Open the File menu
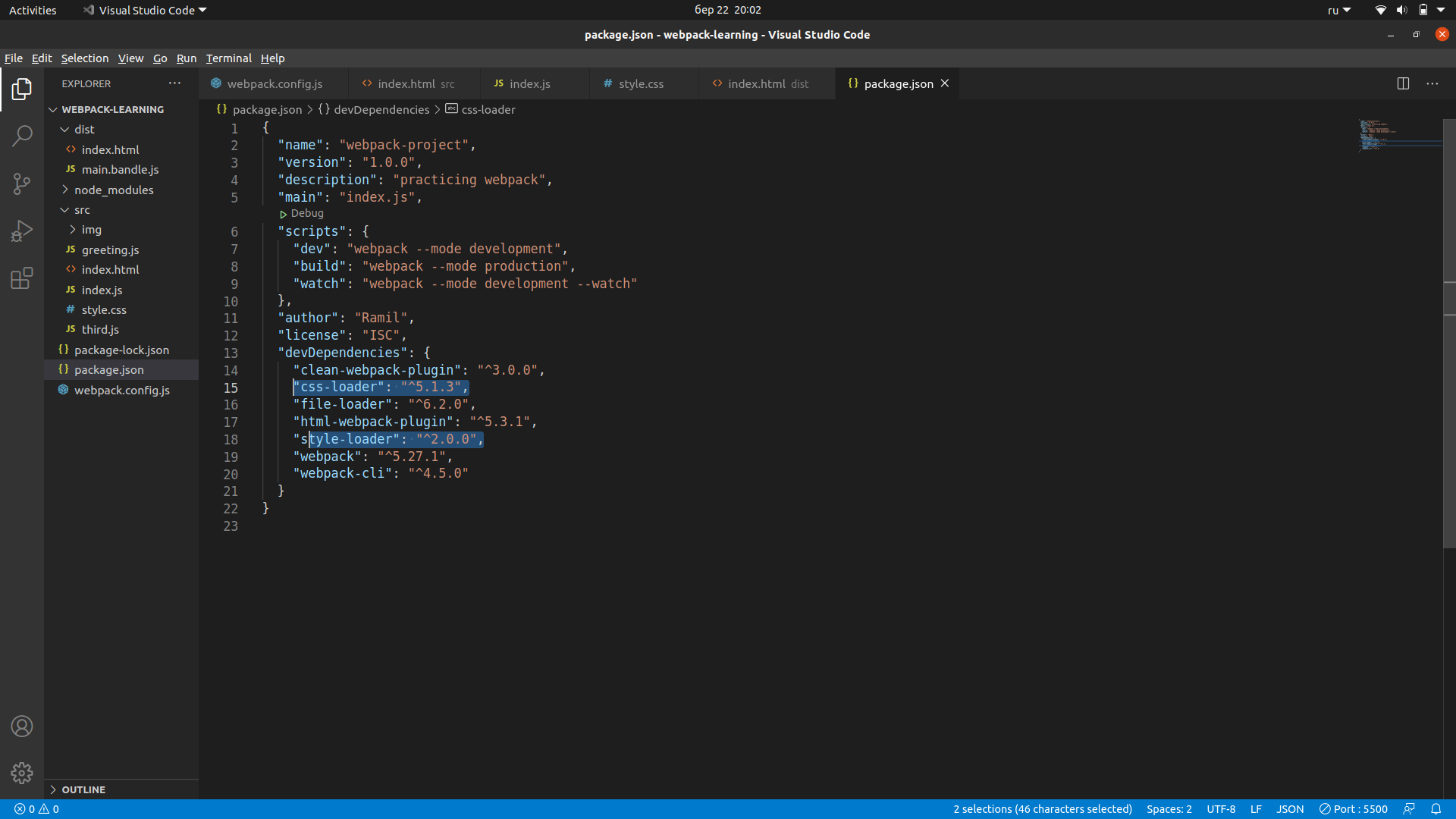 click(14, 58)
